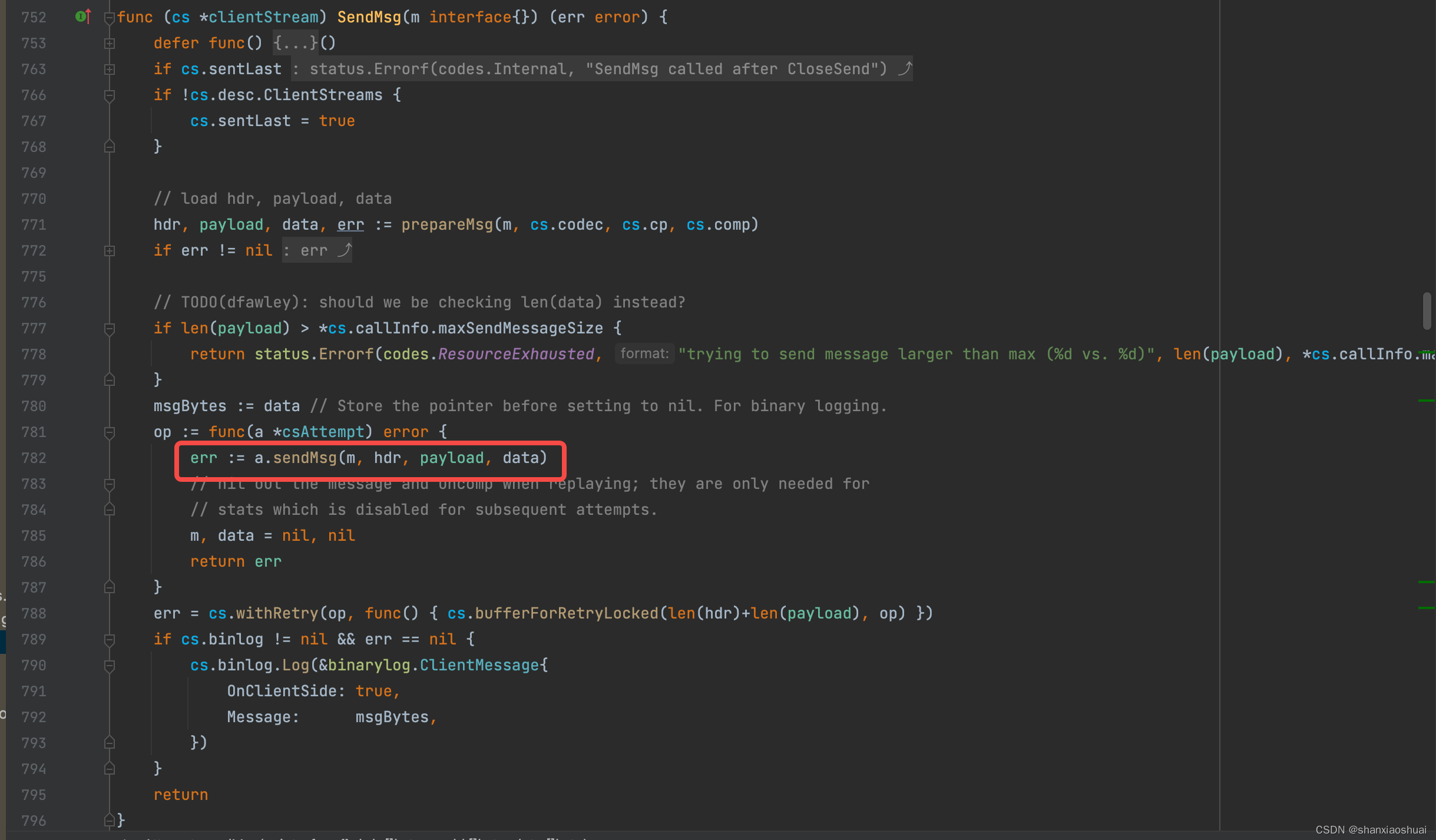
Task: Click the clientStream receiver type name
Action: [x=263, y=17]
